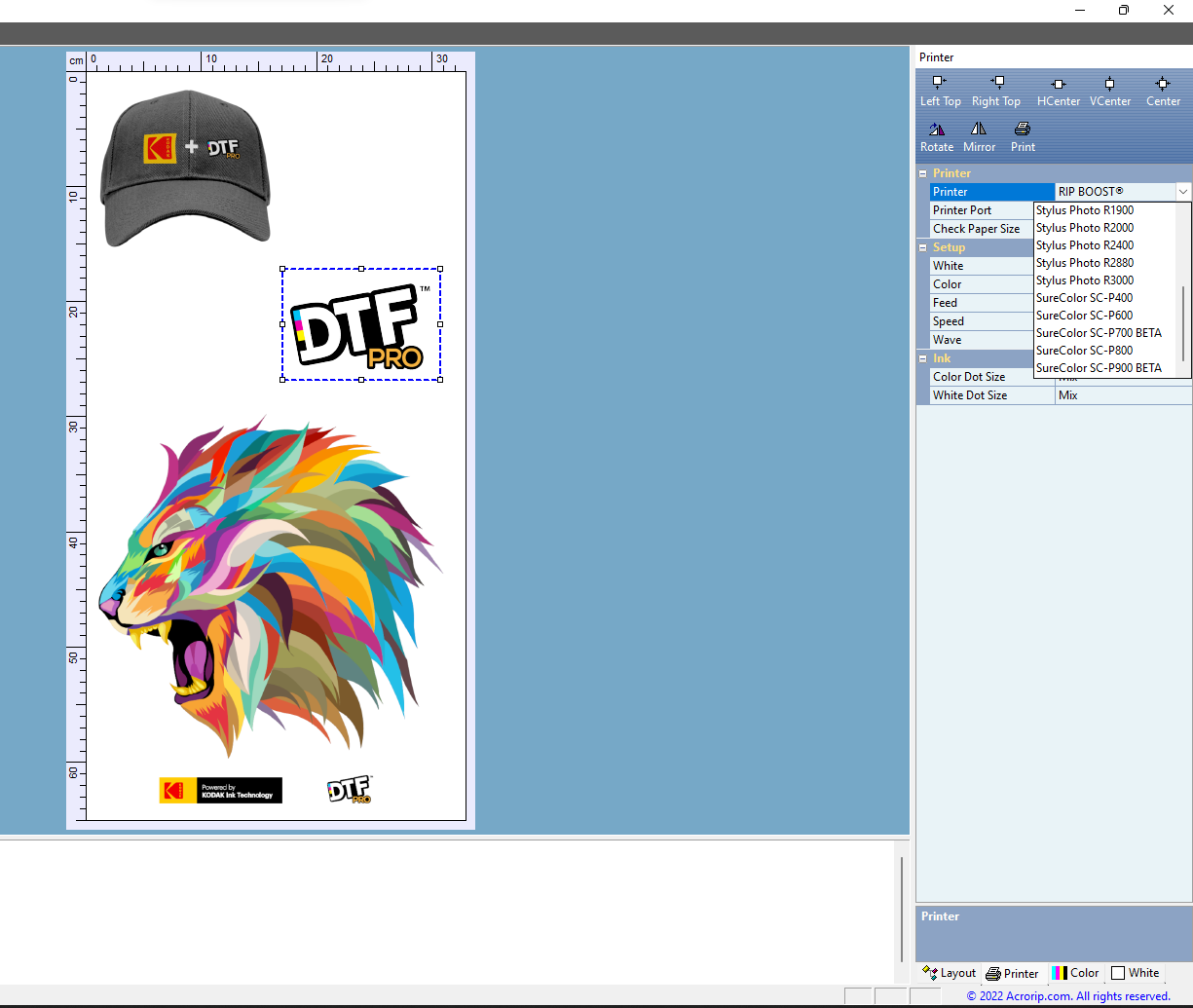Align image with VCenter icon

pos(1109,84)
